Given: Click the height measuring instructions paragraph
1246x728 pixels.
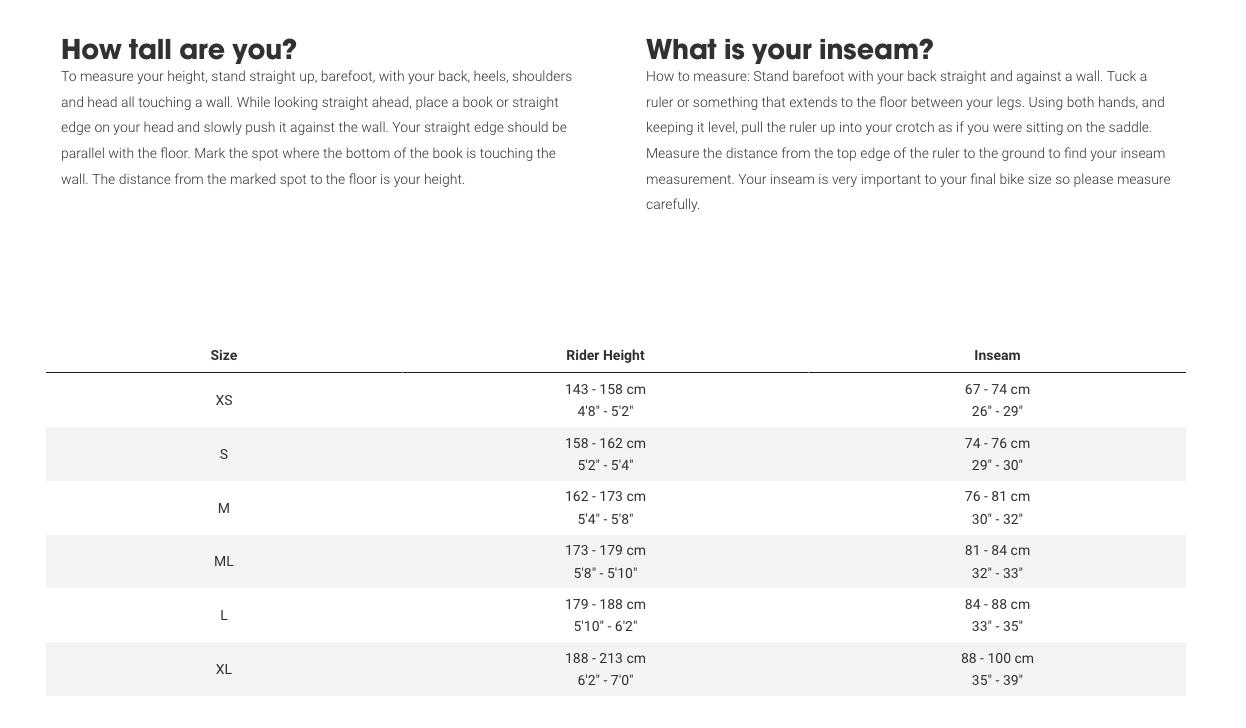Looking at the screenshot, I should click(316, 128).
